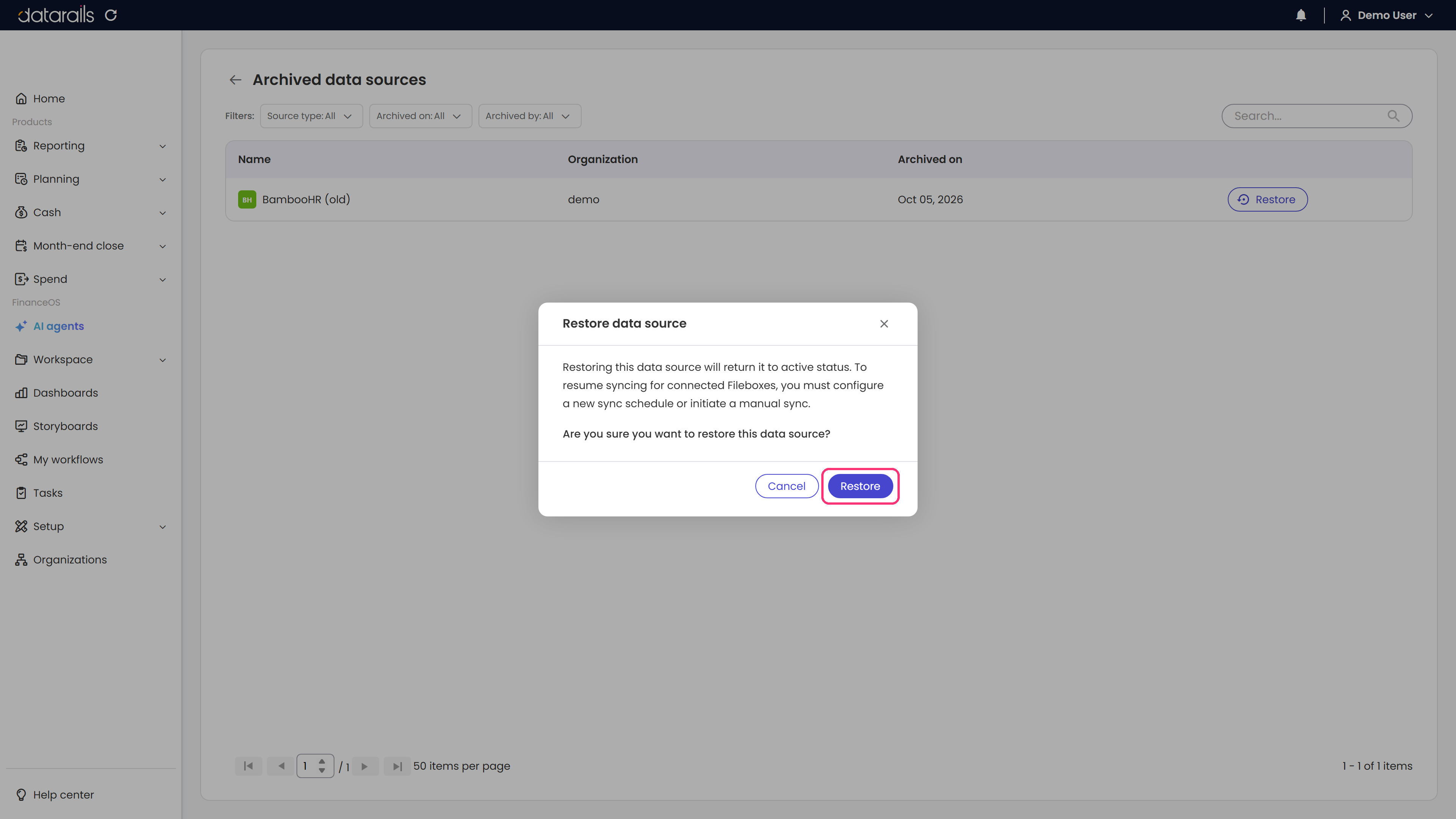This screenshot has height=819, width=1456.
Task: Click the Month-end close calendar icon
Action: pos(21,246)
